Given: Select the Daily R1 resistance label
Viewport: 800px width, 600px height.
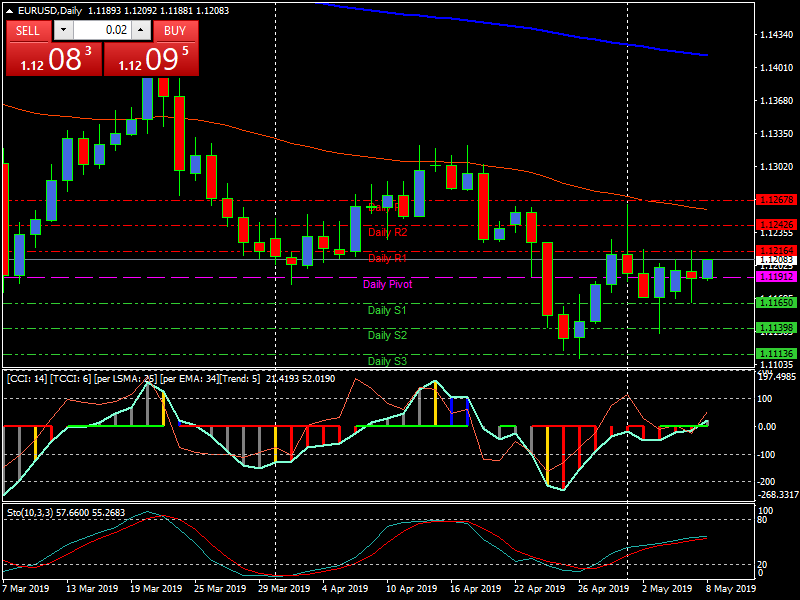Looking at the screenshot, I should [x=388, y=259].
